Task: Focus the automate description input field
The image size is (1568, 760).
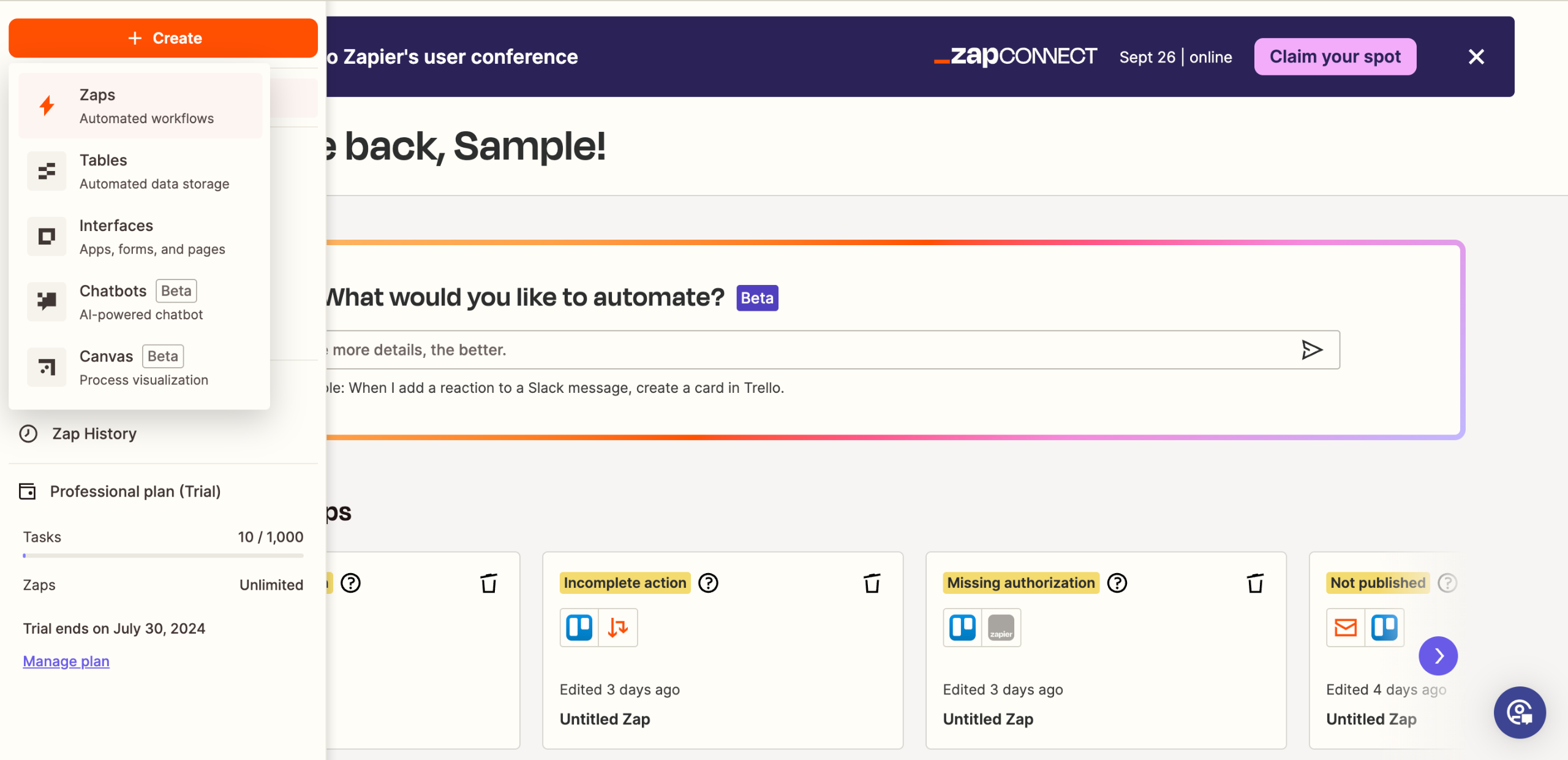Action: coord(796,350)
